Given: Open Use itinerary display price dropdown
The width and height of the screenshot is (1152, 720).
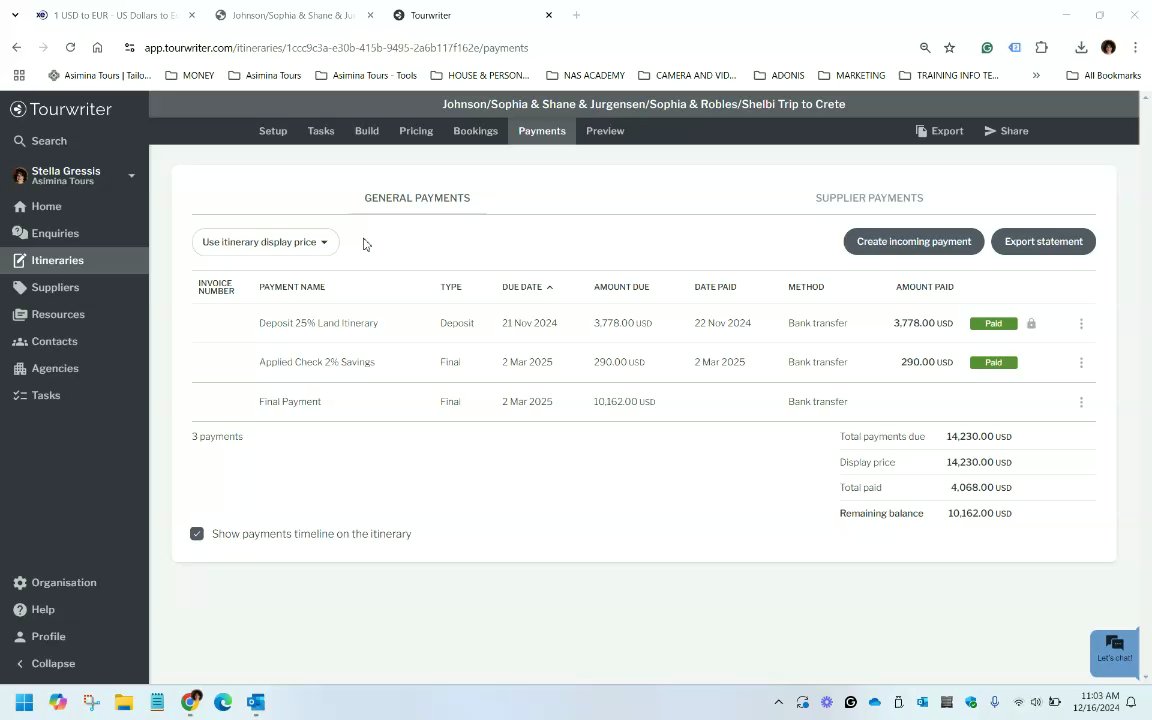Looking at the screenshot, I should tap(265, 242).
